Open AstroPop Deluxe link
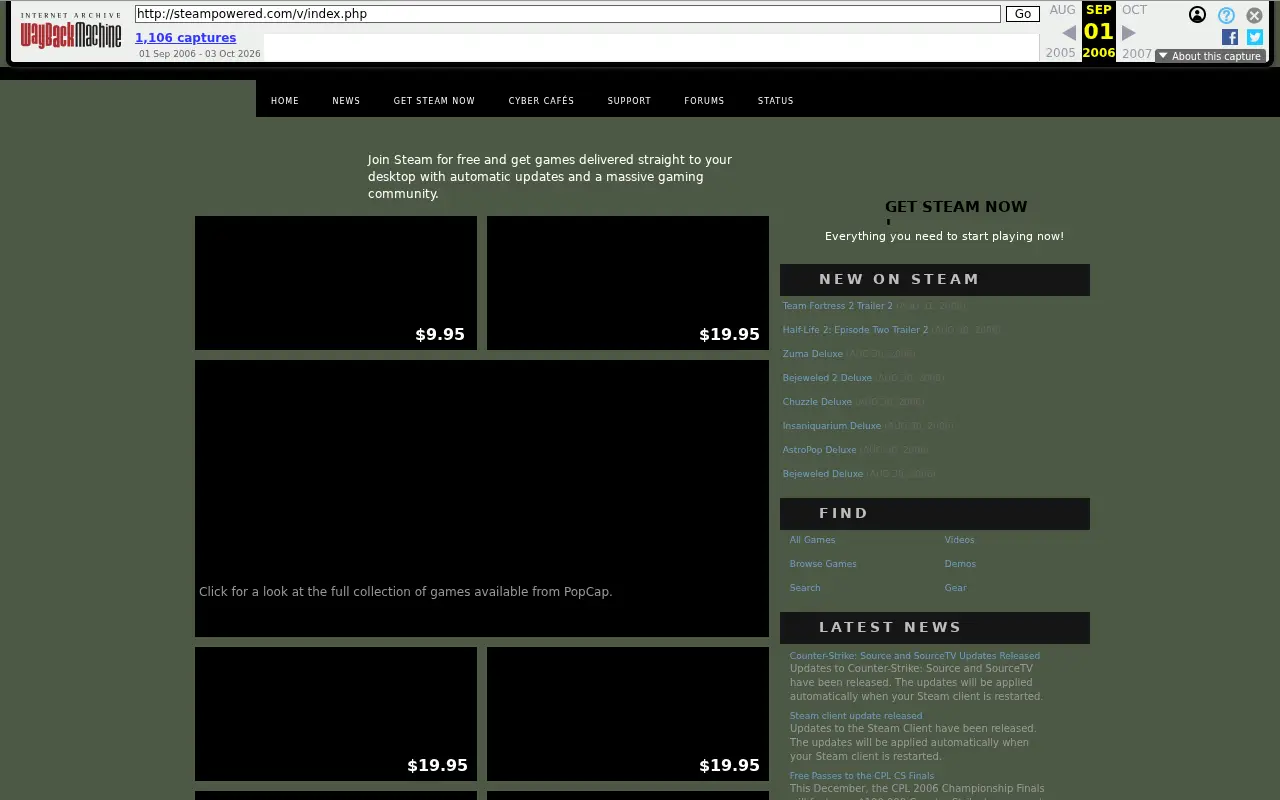 819,450
